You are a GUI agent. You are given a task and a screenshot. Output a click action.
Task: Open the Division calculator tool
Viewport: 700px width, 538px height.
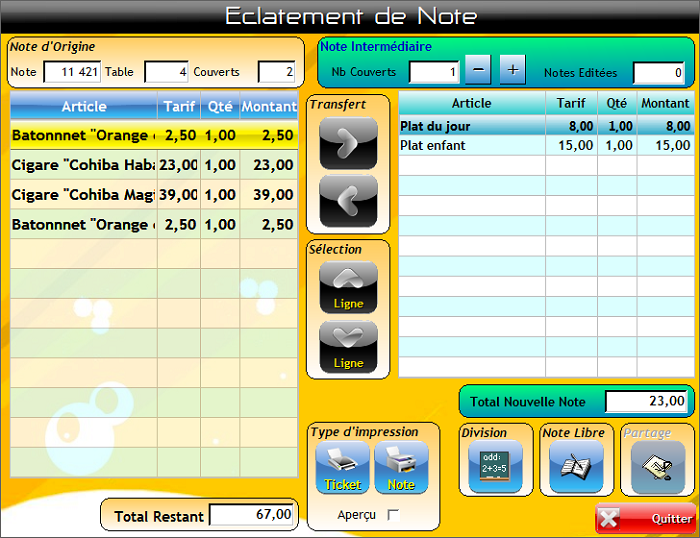495,467
